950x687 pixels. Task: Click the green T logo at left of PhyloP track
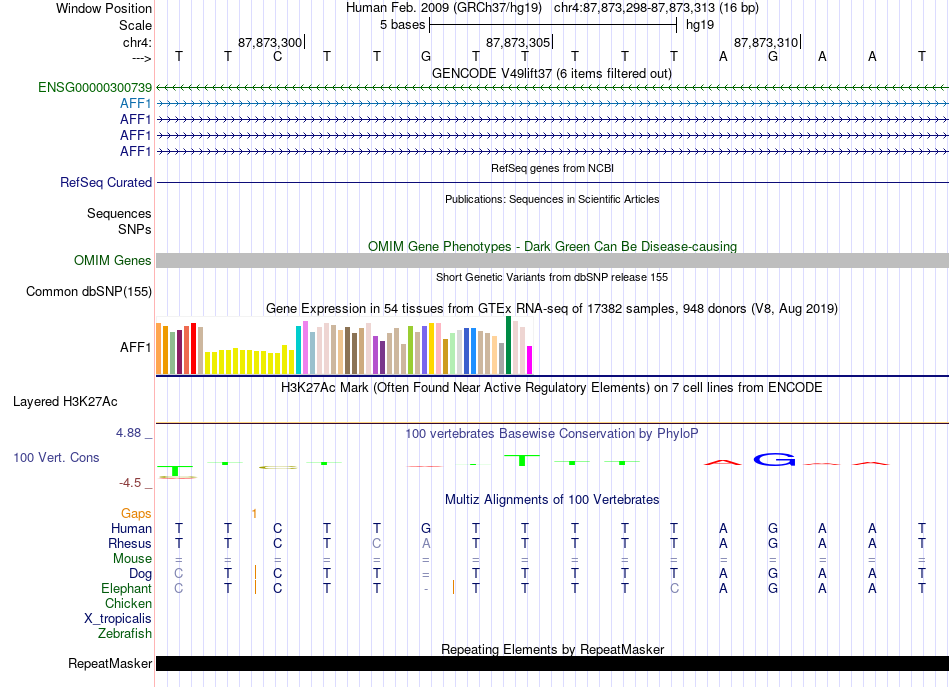point(175,471)
